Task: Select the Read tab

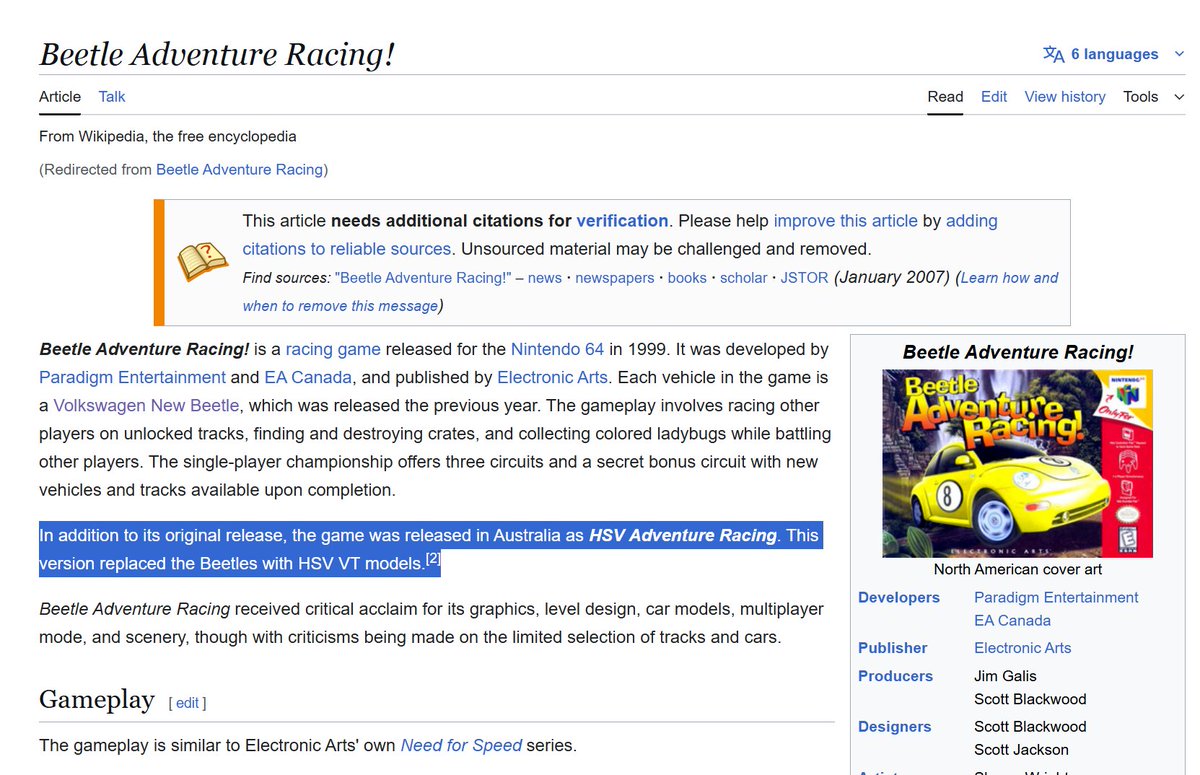Action: pyautogui.click(x=945, y=97)
